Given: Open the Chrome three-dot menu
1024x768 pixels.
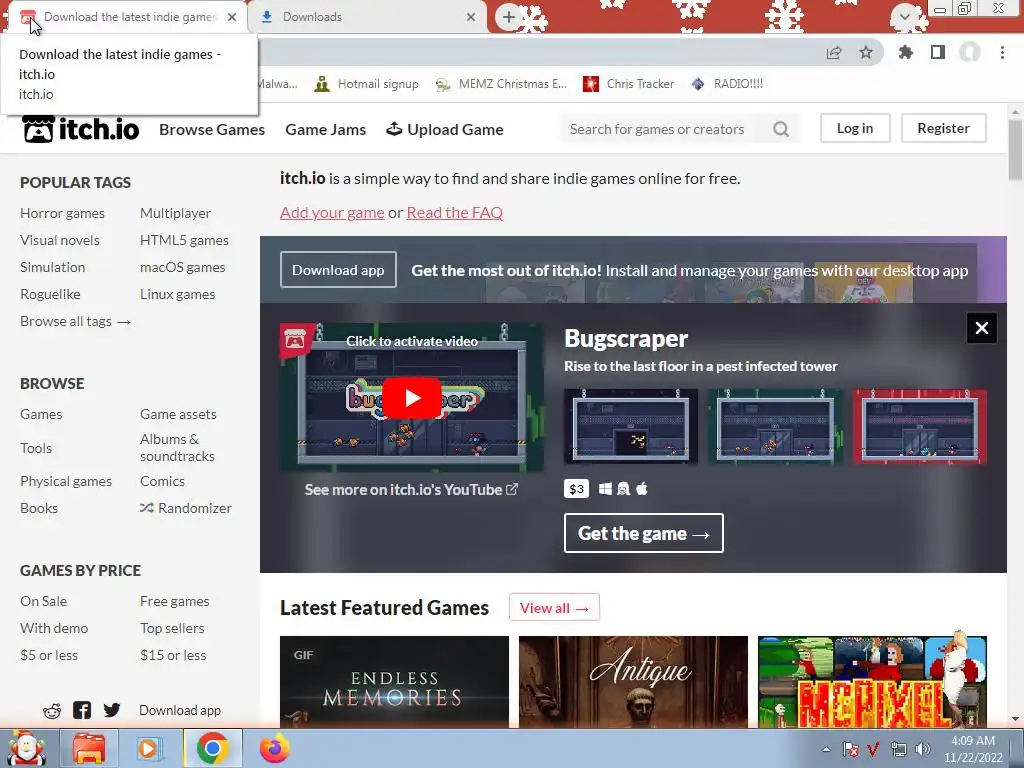Looking at the screenshot, I should pos(1002,52).
